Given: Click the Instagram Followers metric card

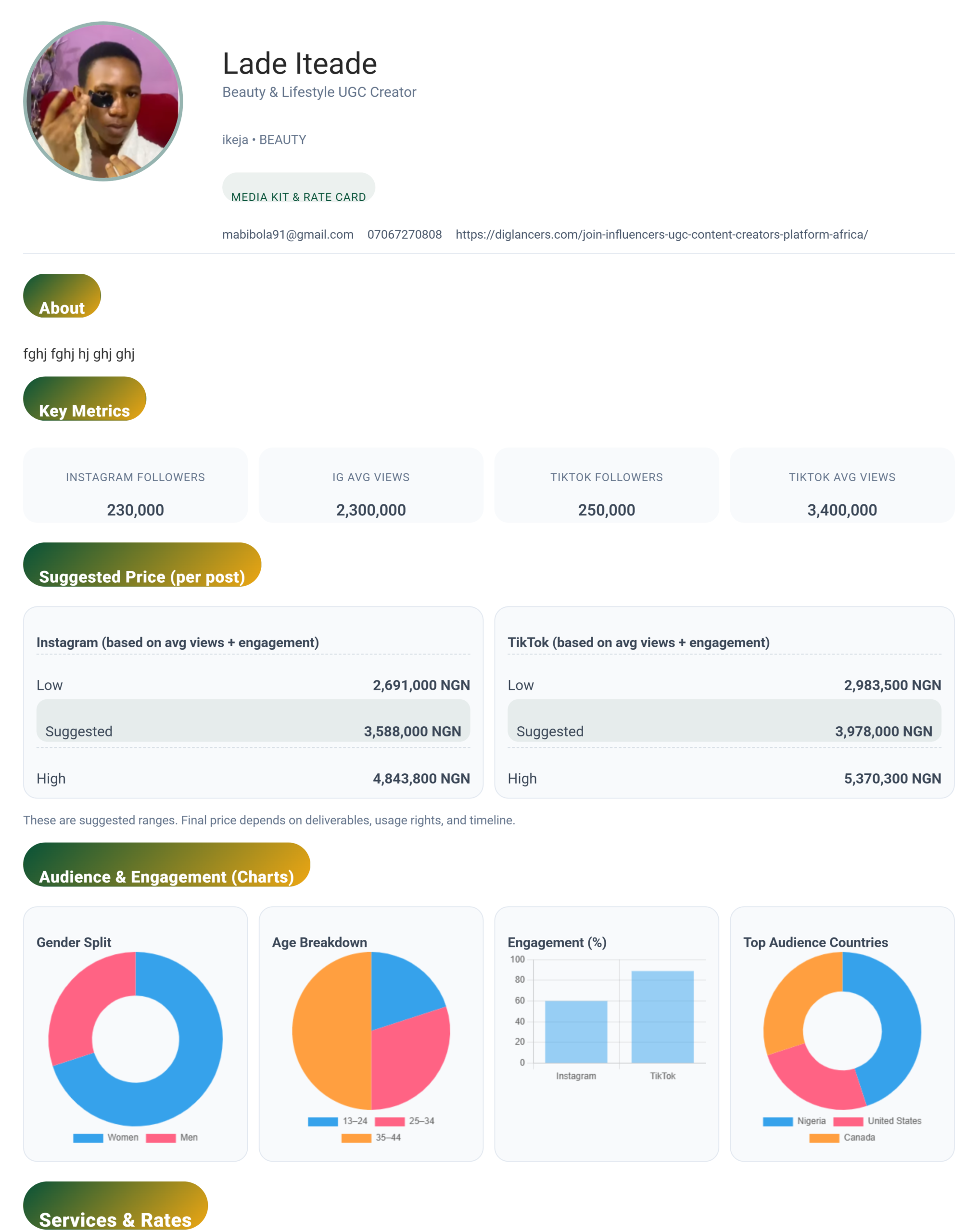Looking at the screenshot, I should [135, 485].
